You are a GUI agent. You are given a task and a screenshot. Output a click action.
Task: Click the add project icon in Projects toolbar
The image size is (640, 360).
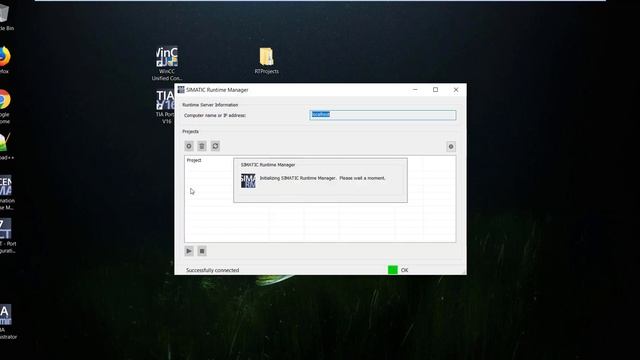189,146
